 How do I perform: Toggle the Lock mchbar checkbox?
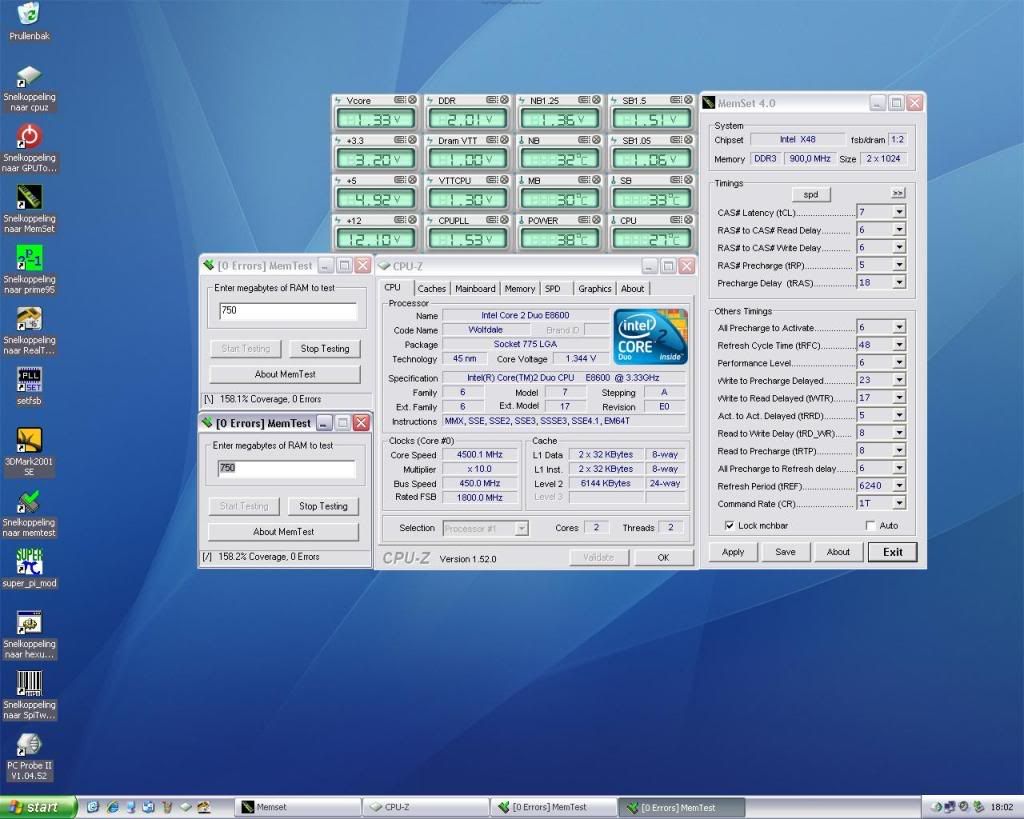click(729, 525)
